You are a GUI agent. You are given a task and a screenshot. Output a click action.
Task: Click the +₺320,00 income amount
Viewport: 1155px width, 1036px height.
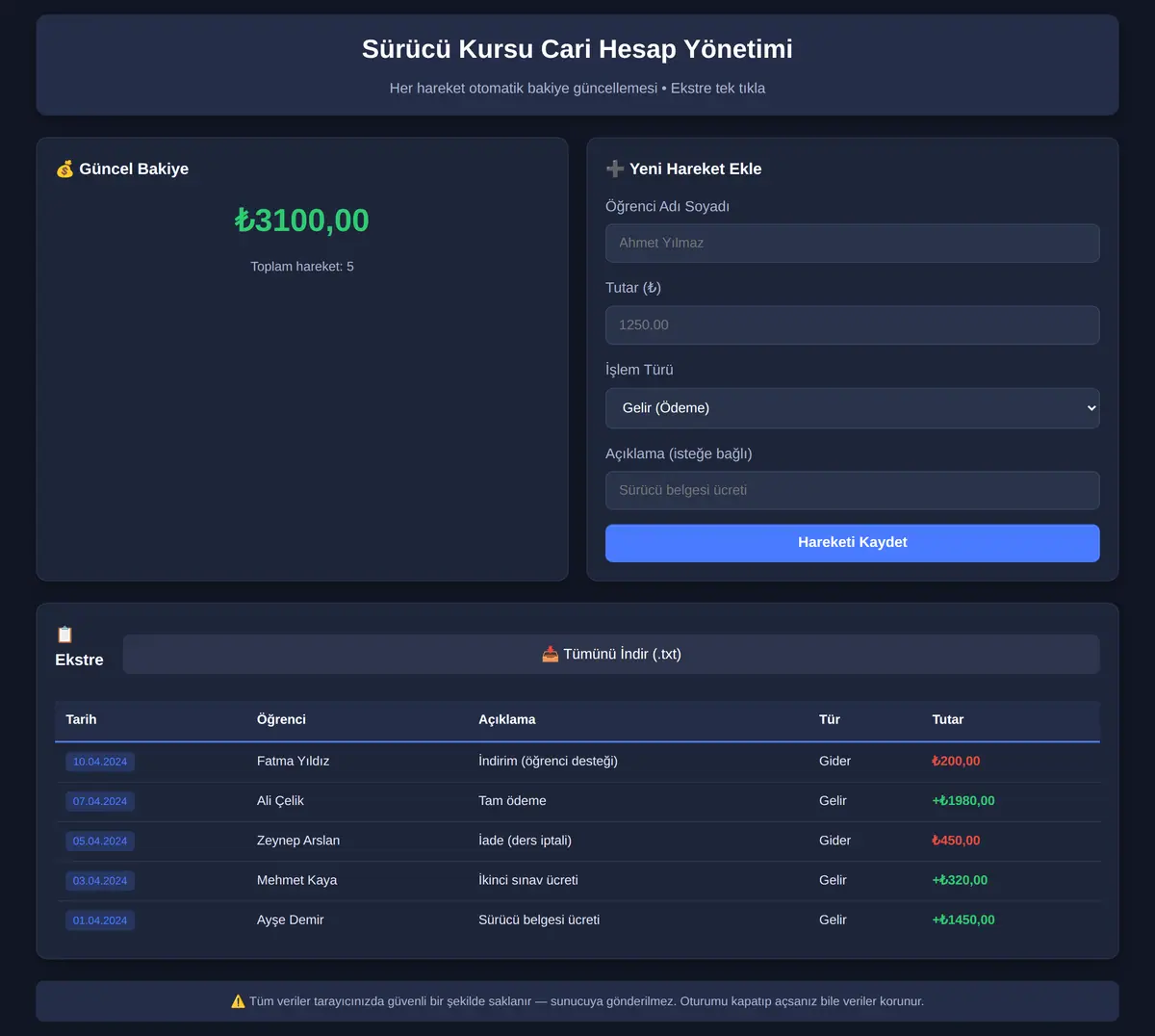[961, 881]
